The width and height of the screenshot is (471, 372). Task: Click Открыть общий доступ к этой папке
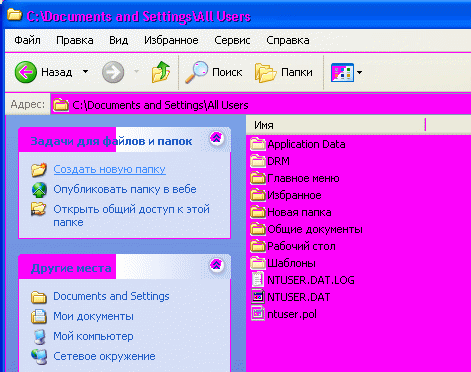pos(132,216)
